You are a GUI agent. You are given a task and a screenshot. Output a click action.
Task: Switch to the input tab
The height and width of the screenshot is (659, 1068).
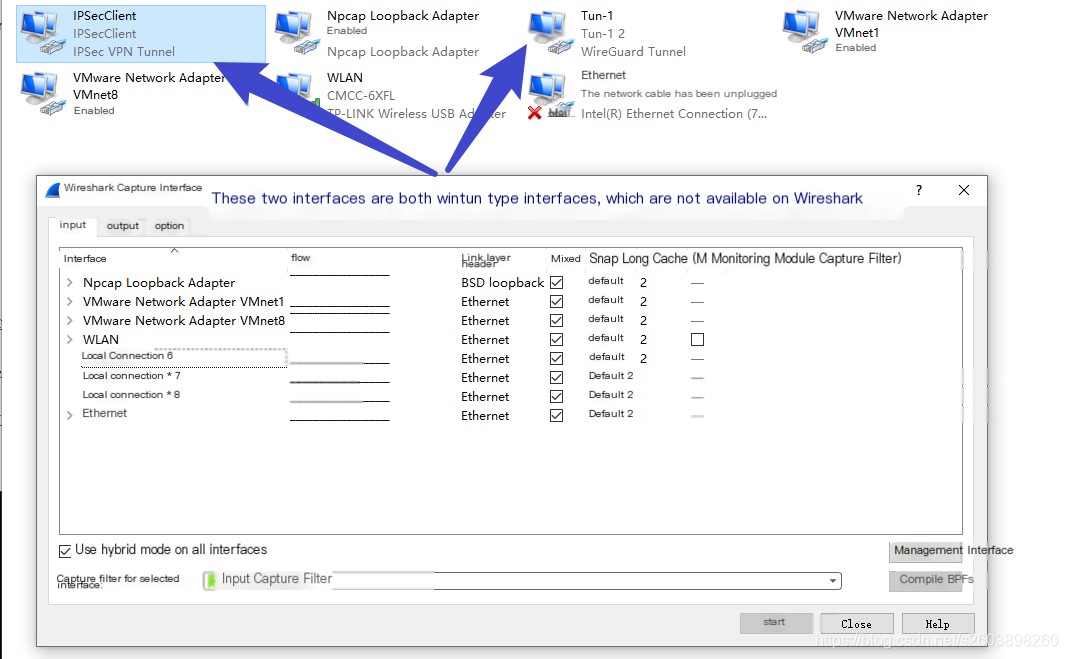click(73, 225)
